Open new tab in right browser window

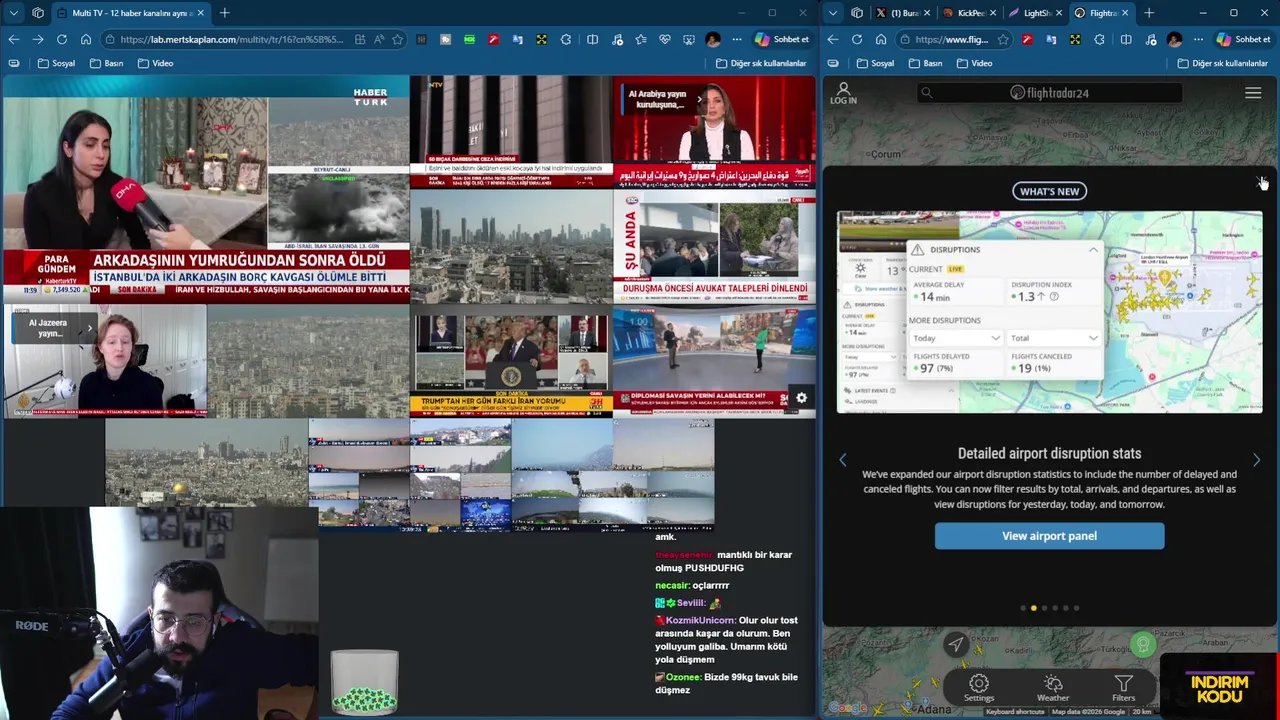1149,13
